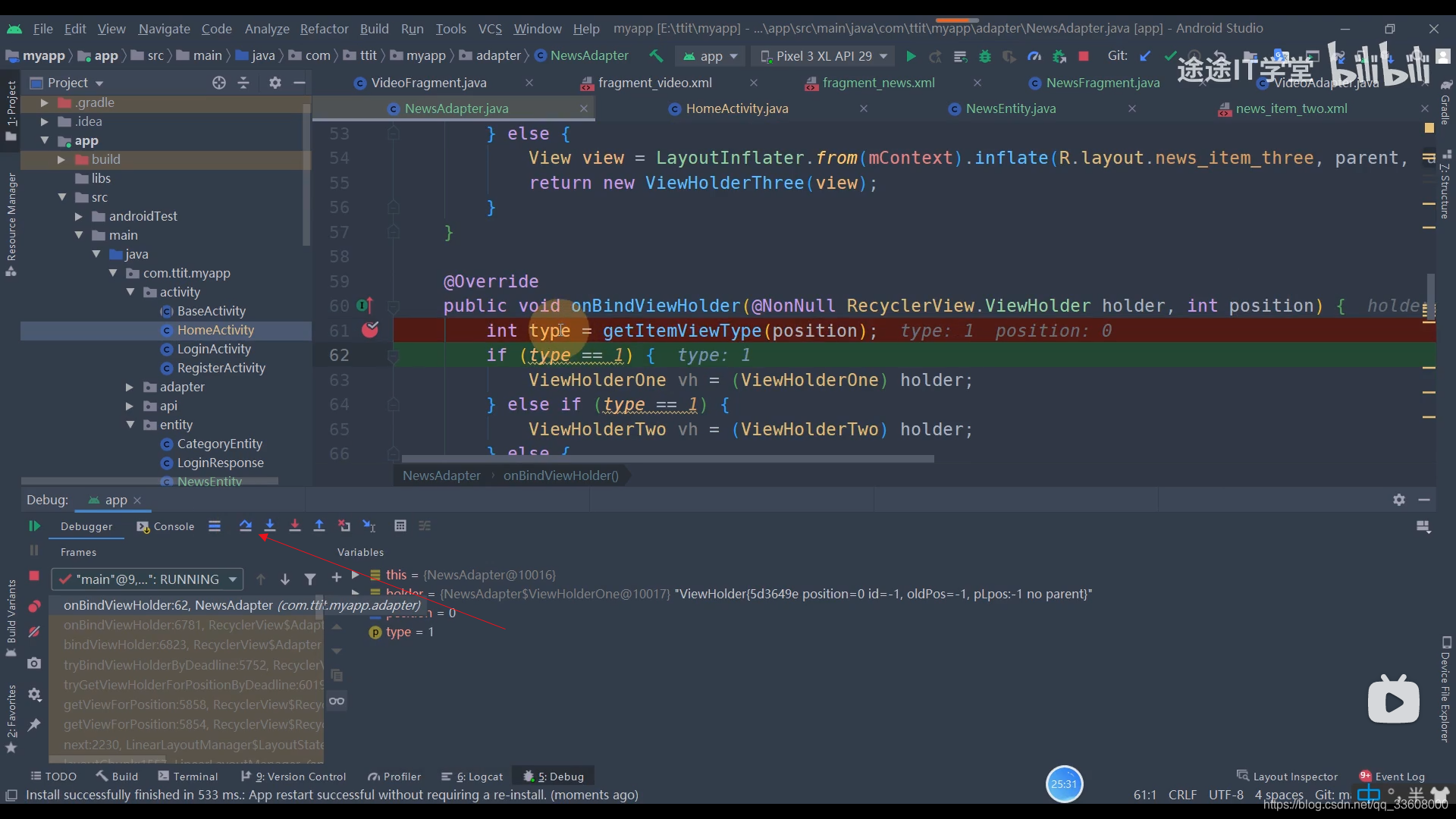
Task: Debug app green bug icon
Action: coord(985,56)
